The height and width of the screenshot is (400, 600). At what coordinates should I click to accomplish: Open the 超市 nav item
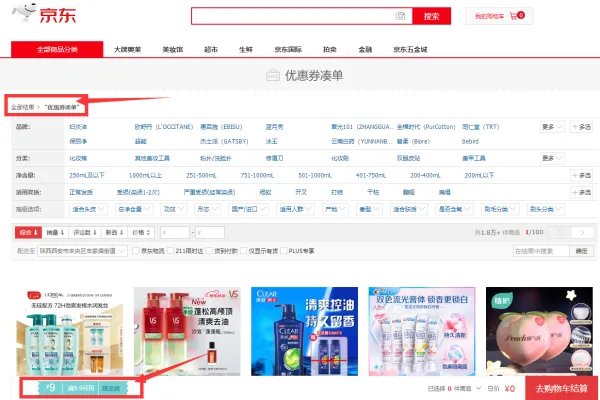click(x=210, y=49)
